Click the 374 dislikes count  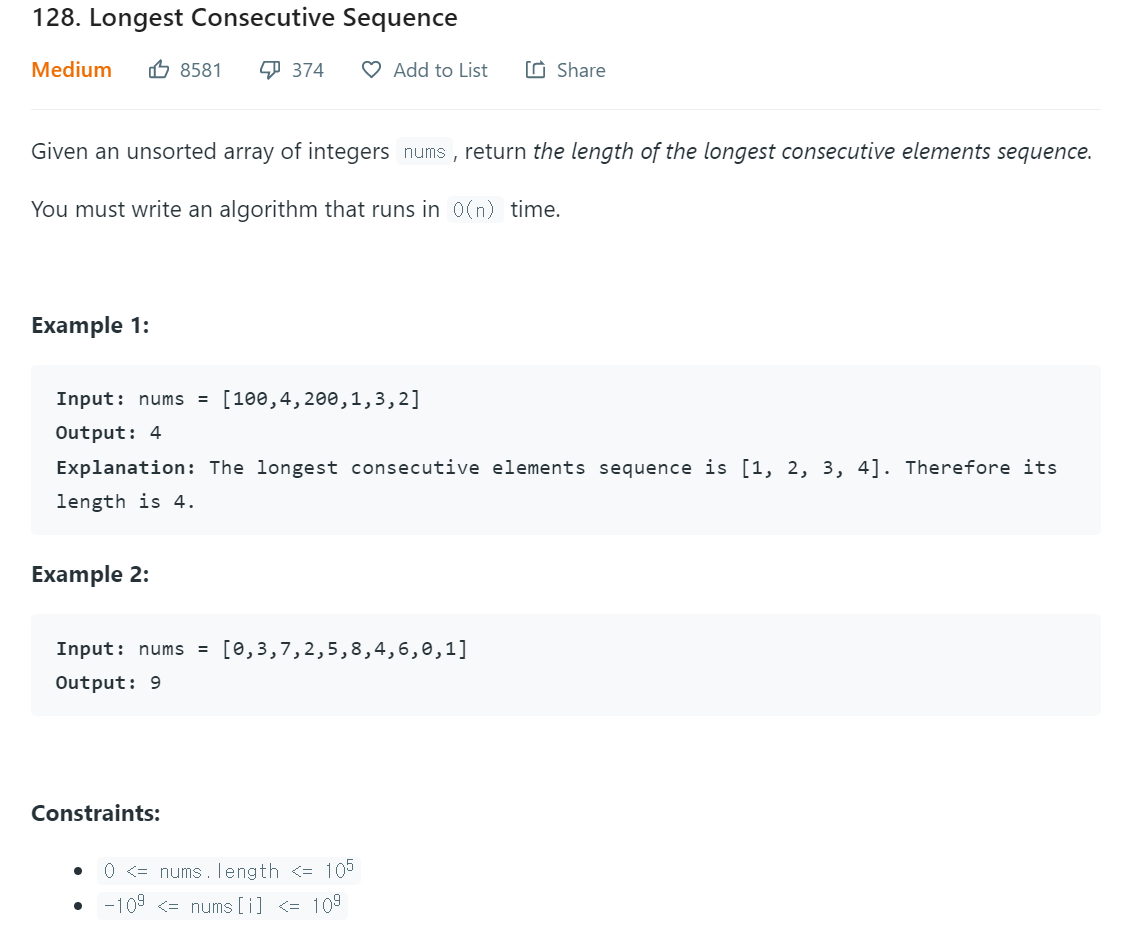[307, 70]
